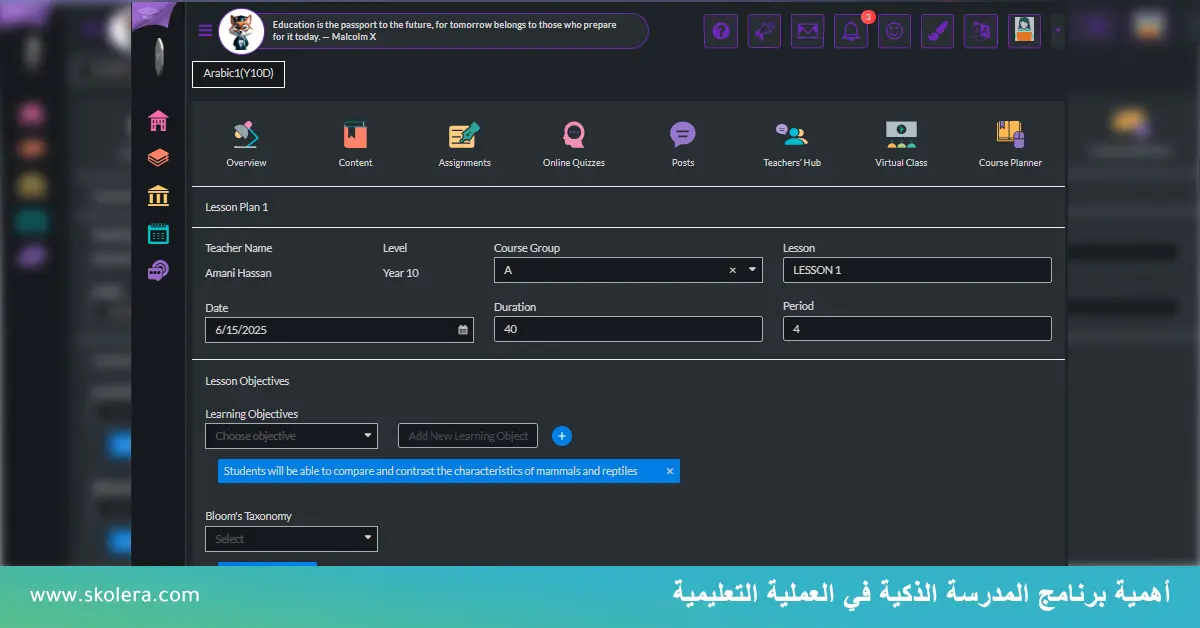
Task: Open the institution building icon in the sidebar
Action: [158, 195]
